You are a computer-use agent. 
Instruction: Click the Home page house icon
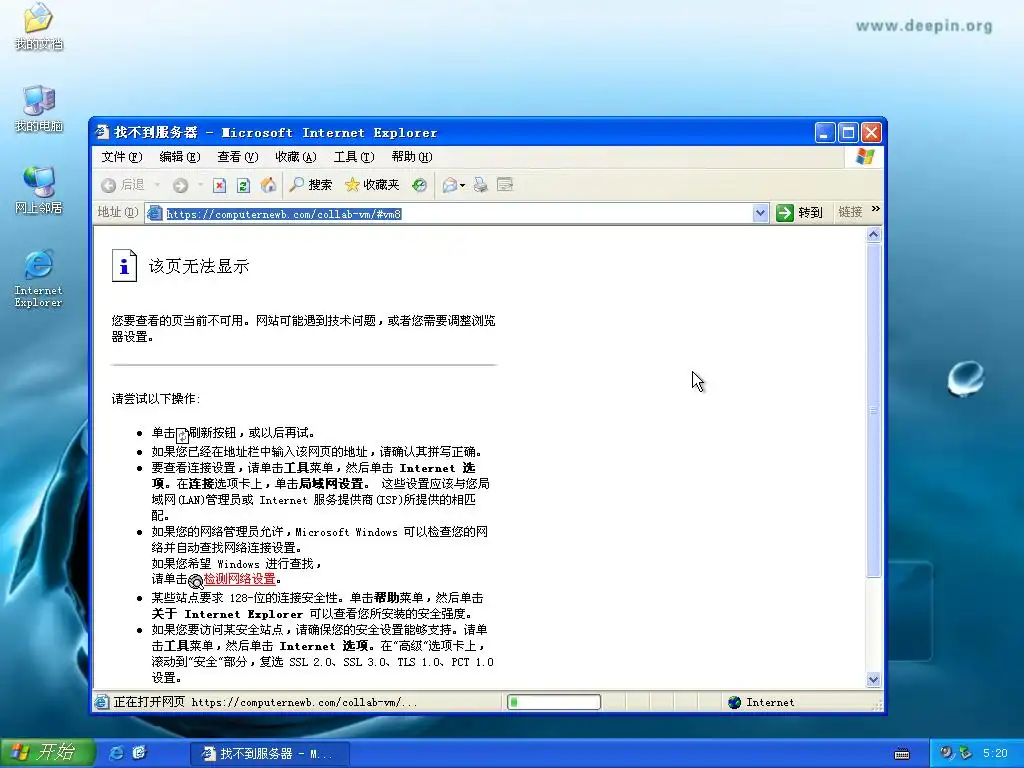coord(268,185)
